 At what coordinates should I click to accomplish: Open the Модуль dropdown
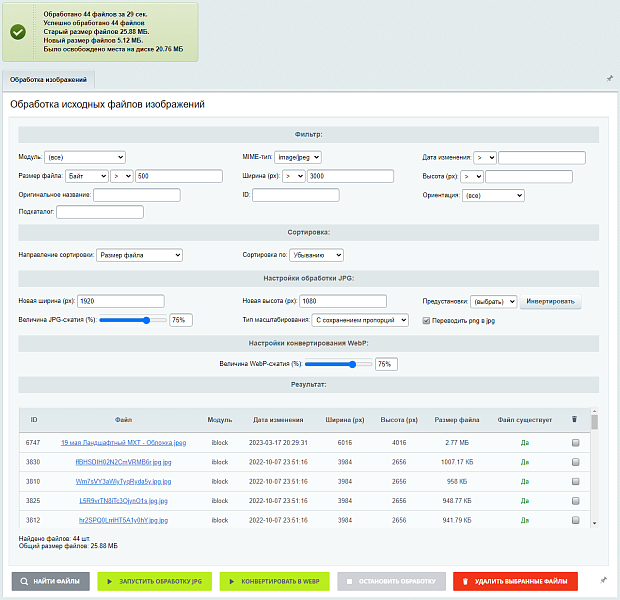85,157
